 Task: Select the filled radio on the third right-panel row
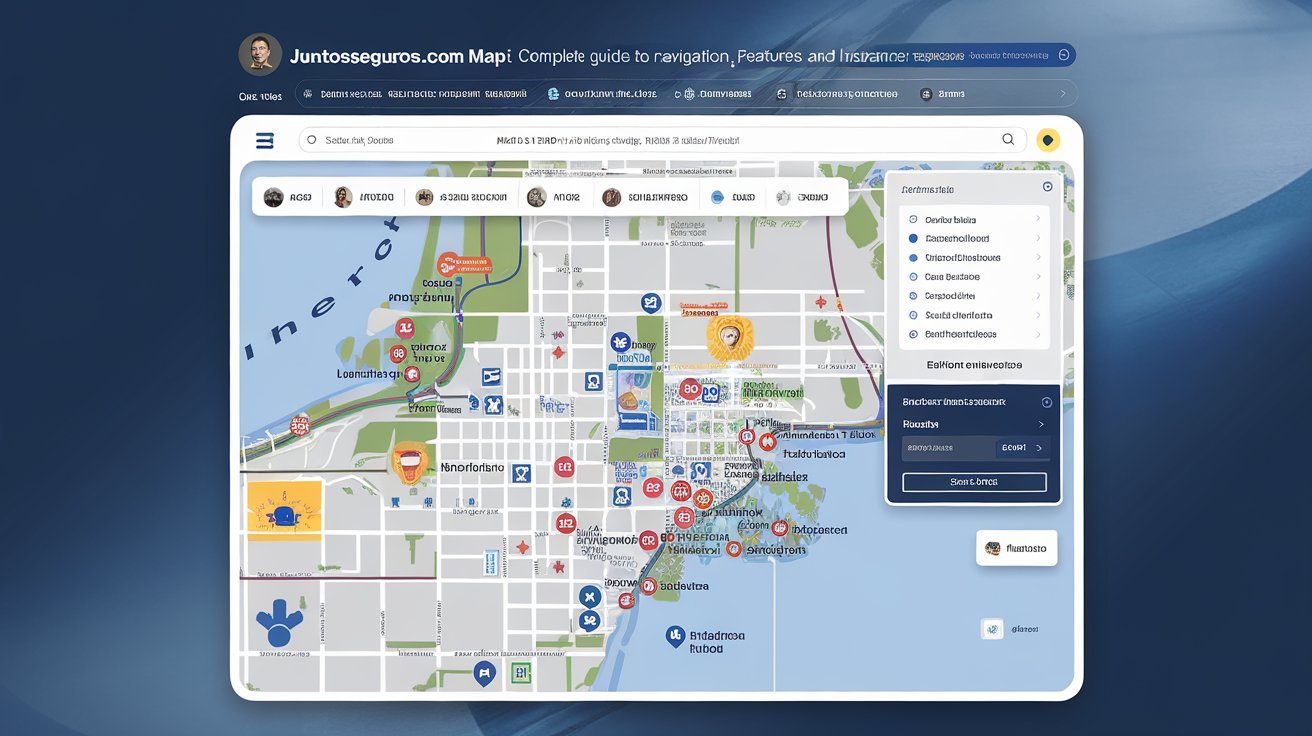coord(913,257)
